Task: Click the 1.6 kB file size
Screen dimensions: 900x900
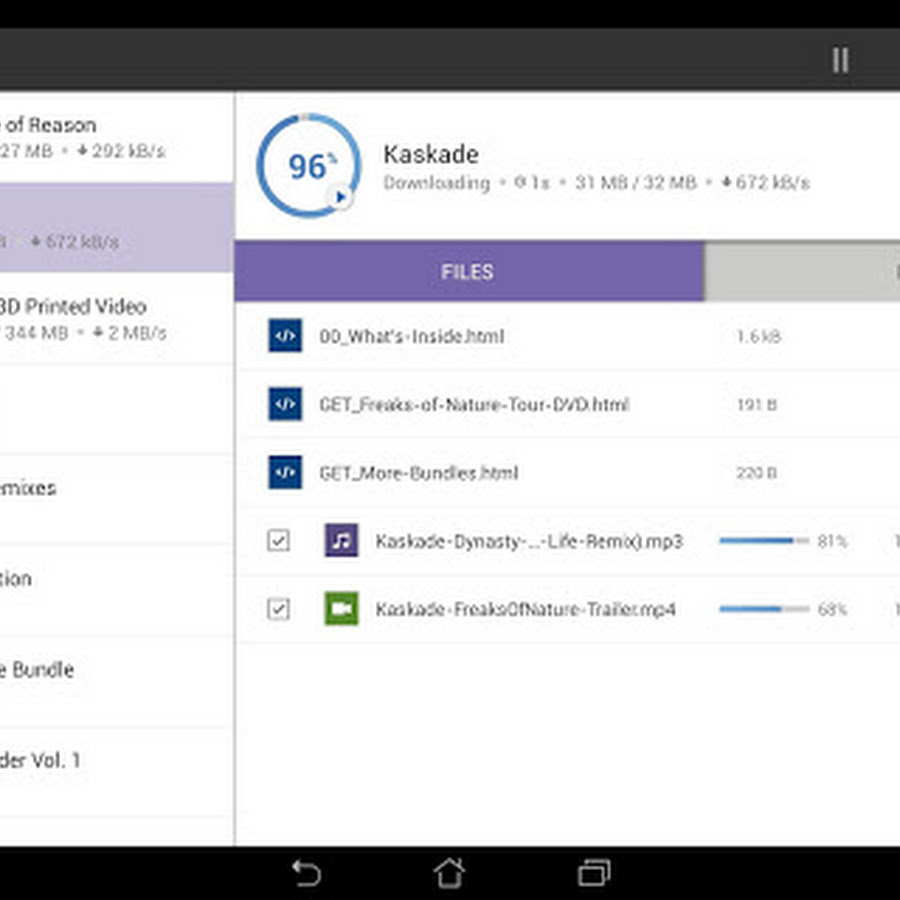Action: point(758,336)
